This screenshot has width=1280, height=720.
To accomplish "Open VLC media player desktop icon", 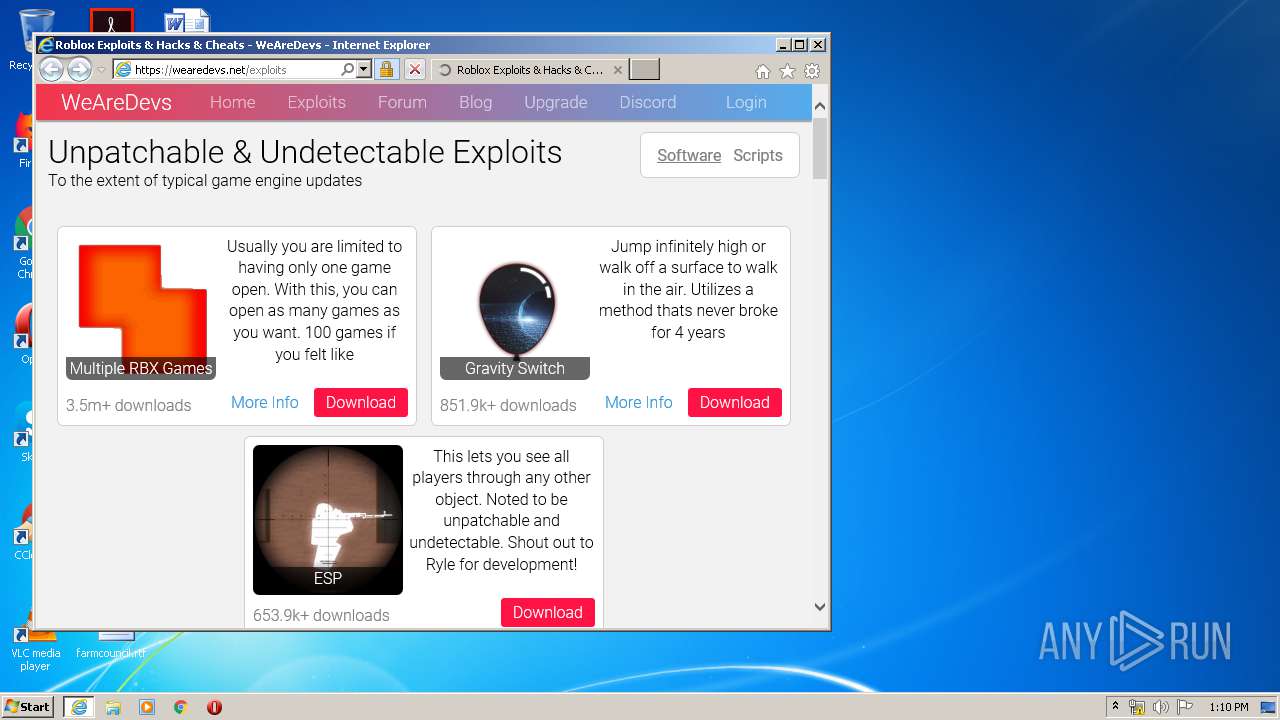I will (x=35, y=648).
